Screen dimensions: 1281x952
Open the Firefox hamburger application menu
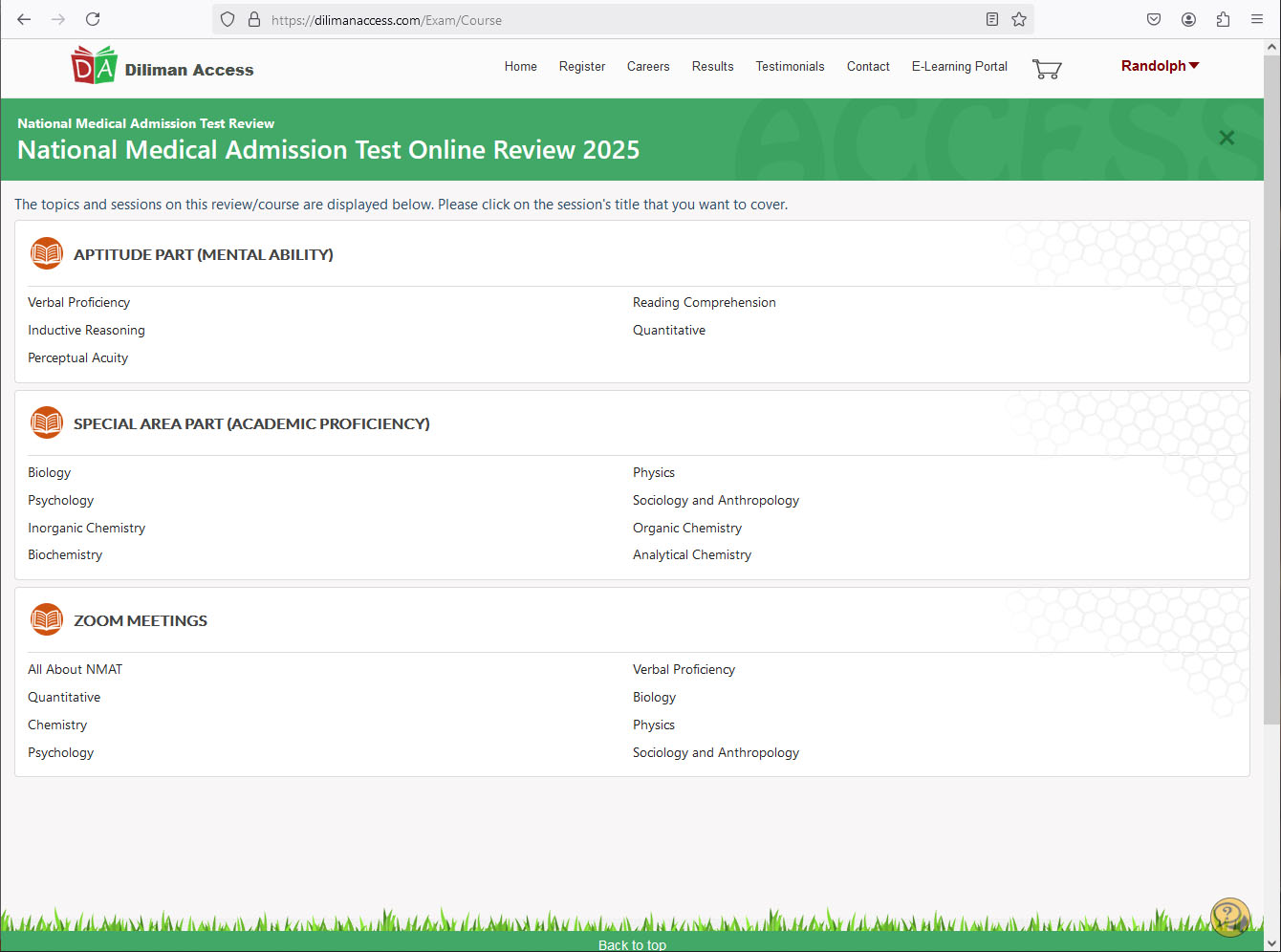tap(1257, 19)
